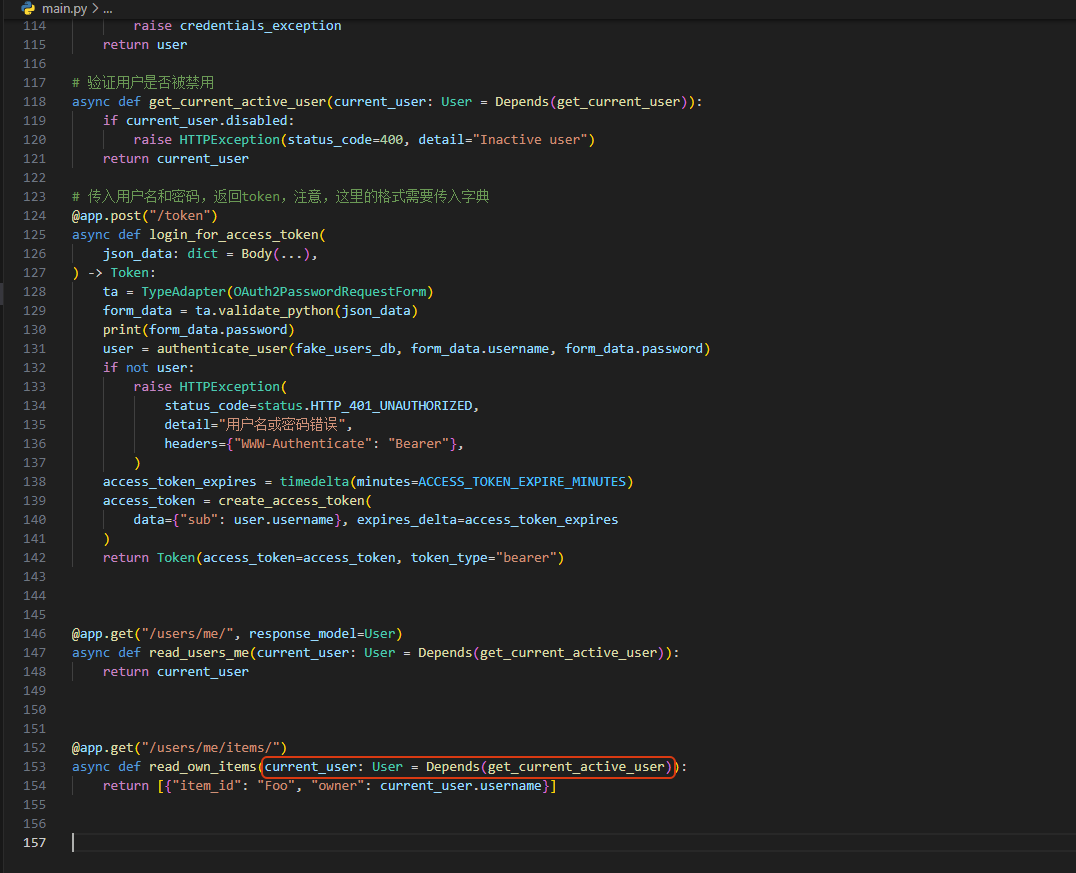Screen dimensions: 1076x873
Task: Click credentials_exception on line 114
Action: (x=260, y=26)
